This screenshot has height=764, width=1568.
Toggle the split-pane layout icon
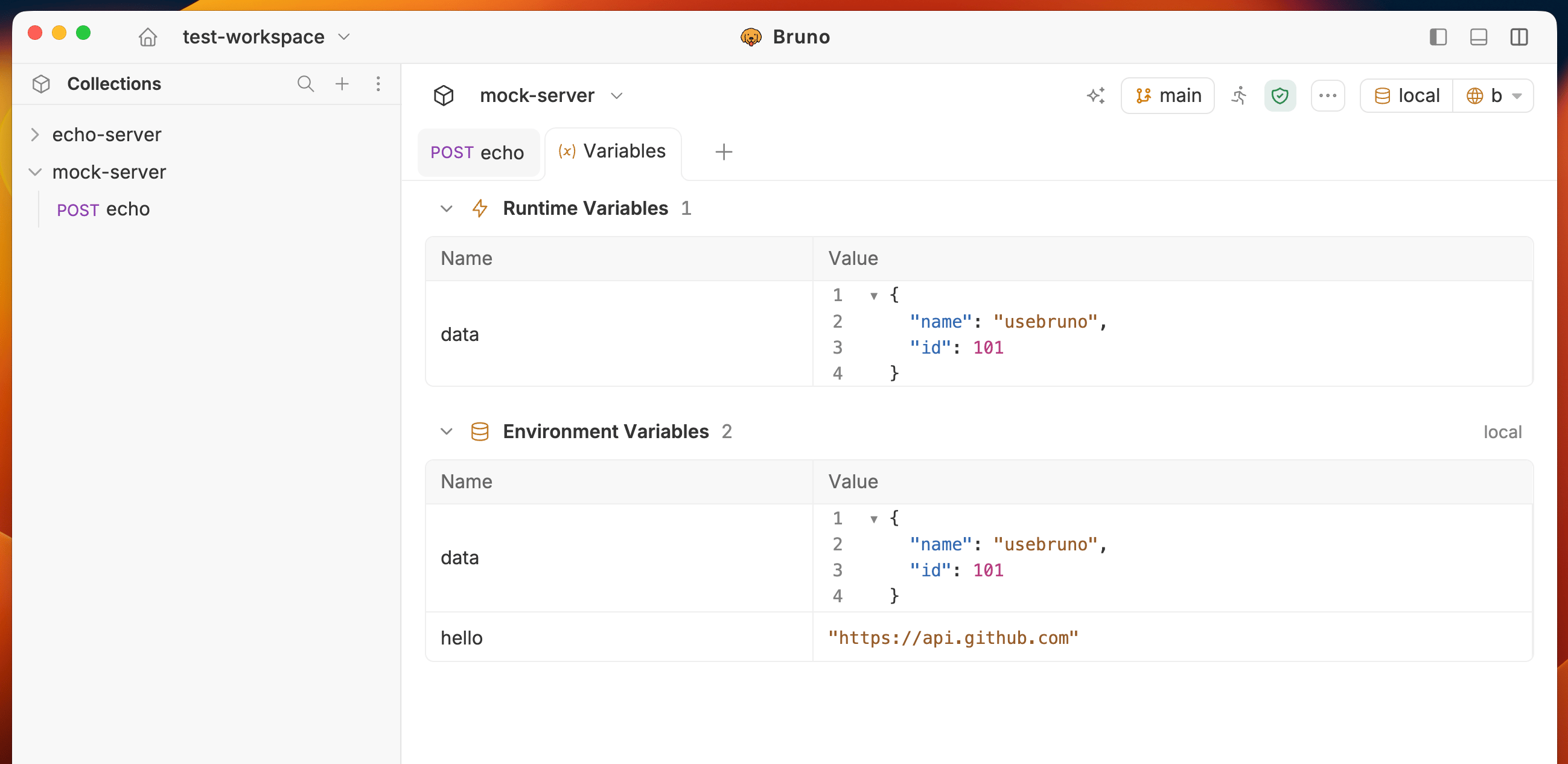1519,37
